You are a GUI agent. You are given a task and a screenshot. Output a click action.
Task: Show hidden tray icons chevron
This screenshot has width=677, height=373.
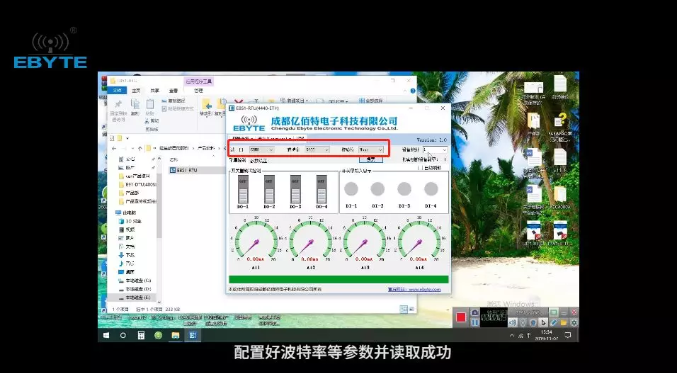tap(512, 335)
